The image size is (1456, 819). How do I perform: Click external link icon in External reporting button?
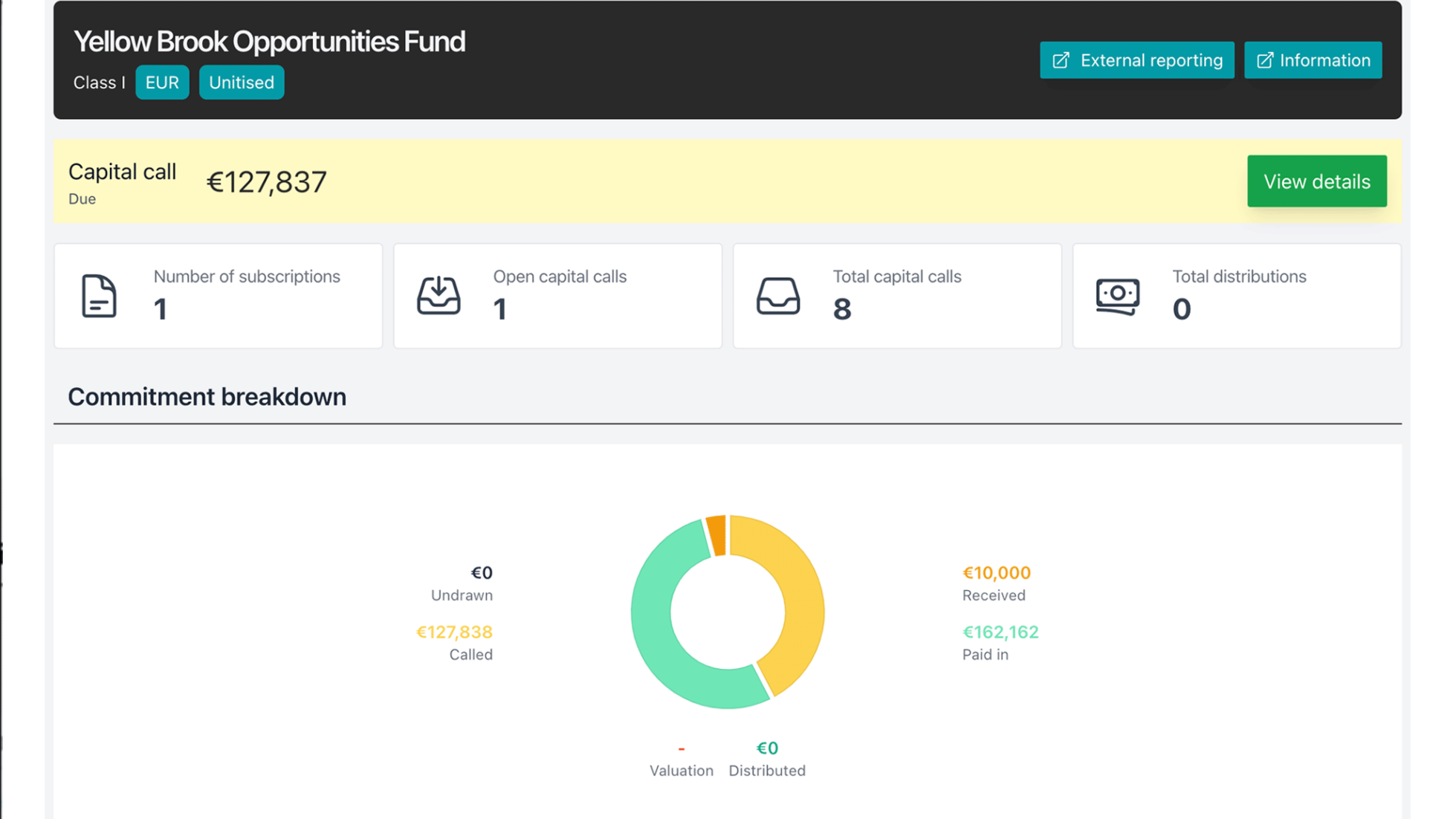coord(1061,60)
